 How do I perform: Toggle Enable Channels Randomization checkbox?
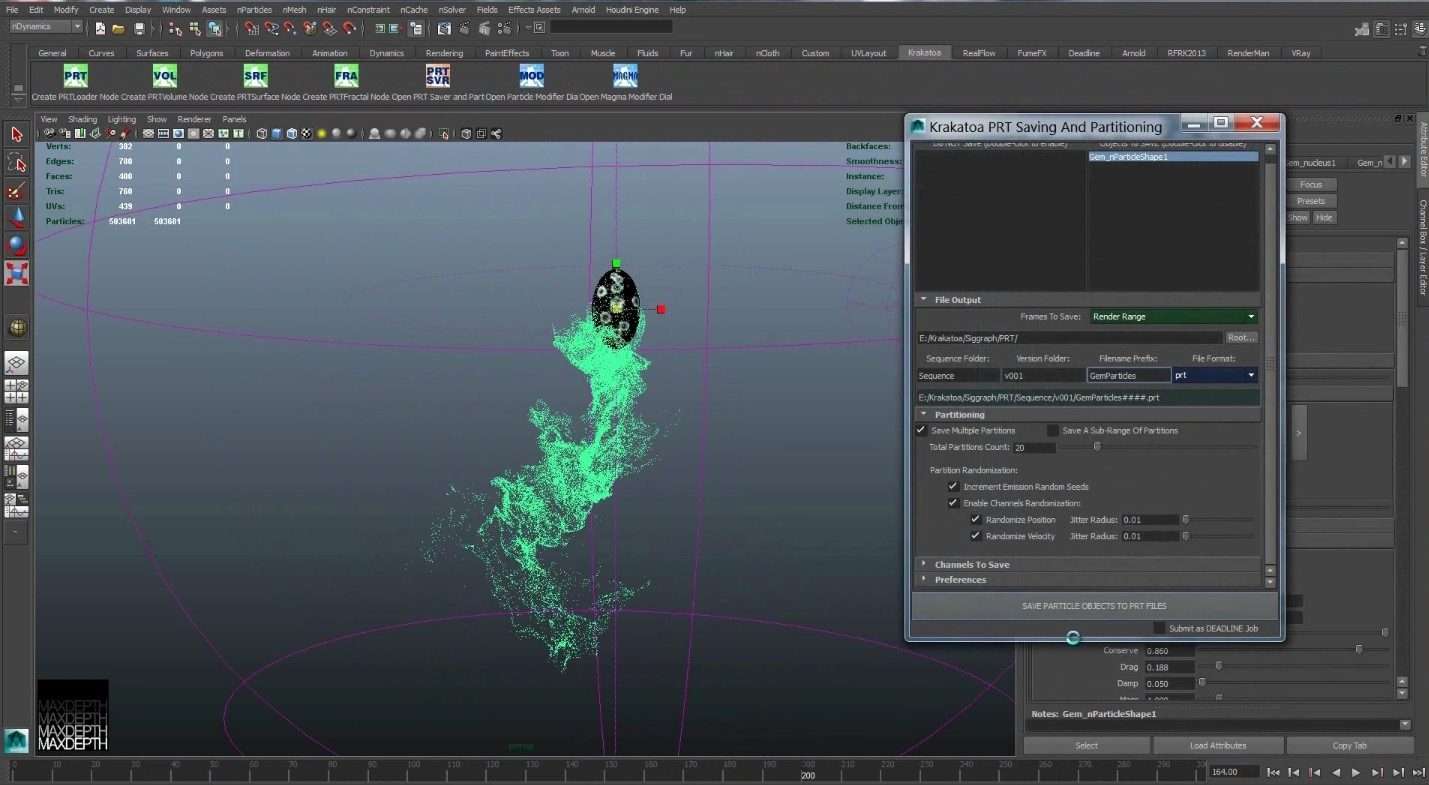pos(953,503)
